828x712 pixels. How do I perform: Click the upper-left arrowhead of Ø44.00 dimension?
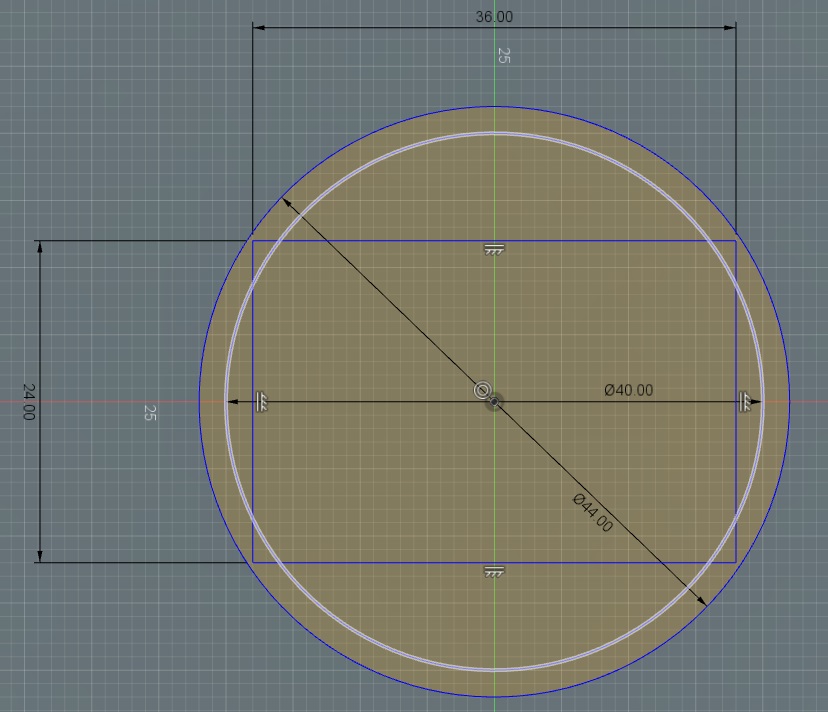click(x=286, y=202)
